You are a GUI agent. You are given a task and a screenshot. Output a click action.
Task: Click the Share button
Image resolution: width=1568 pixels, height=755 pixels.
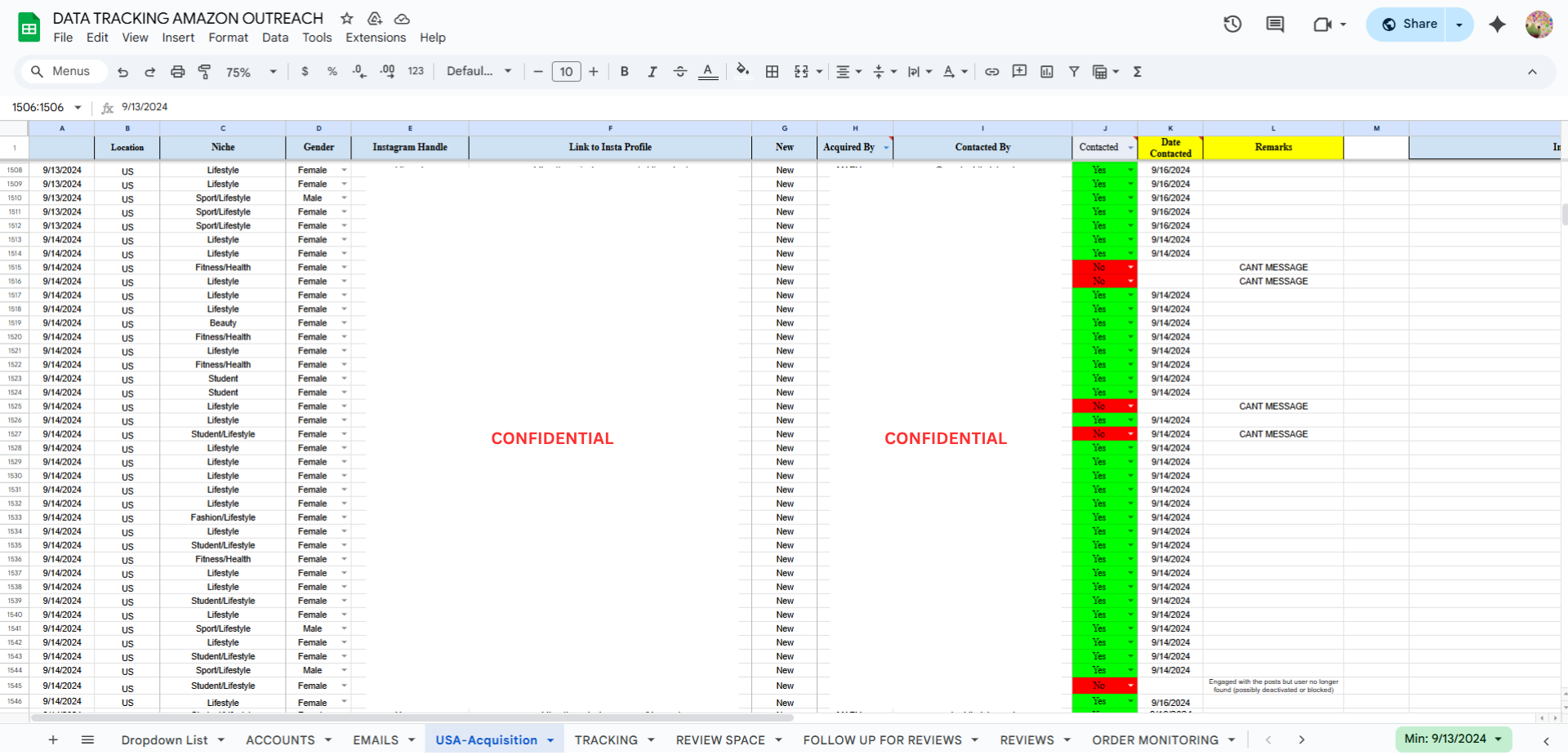(1410, 24)
